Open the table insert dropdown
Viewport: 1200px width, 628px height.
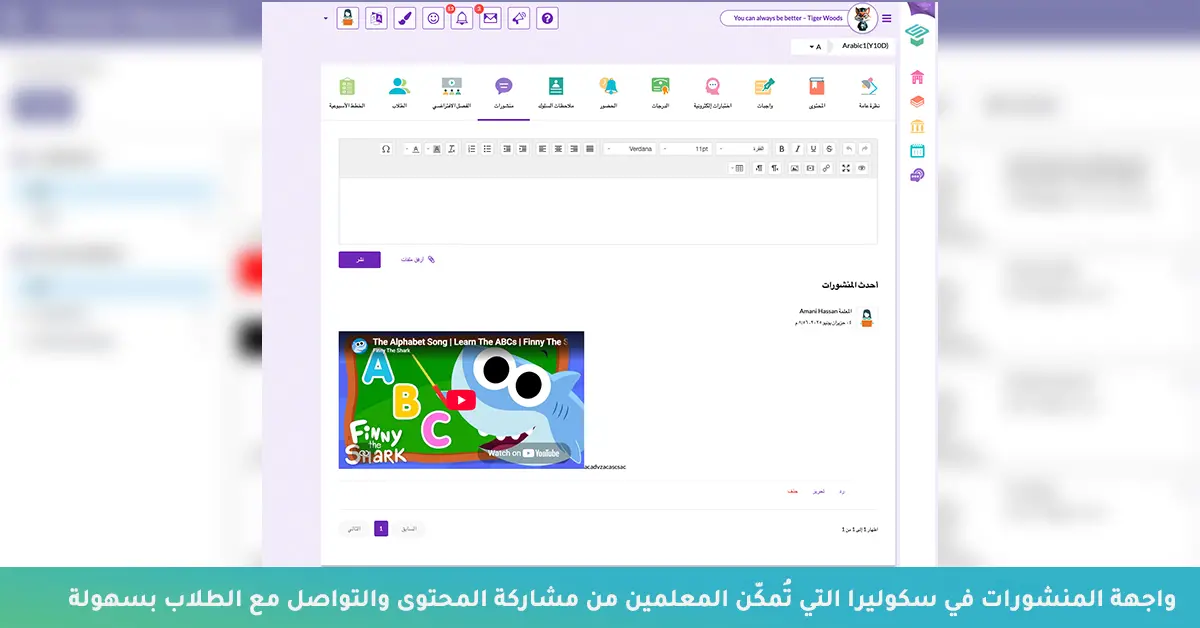point(738,168)
